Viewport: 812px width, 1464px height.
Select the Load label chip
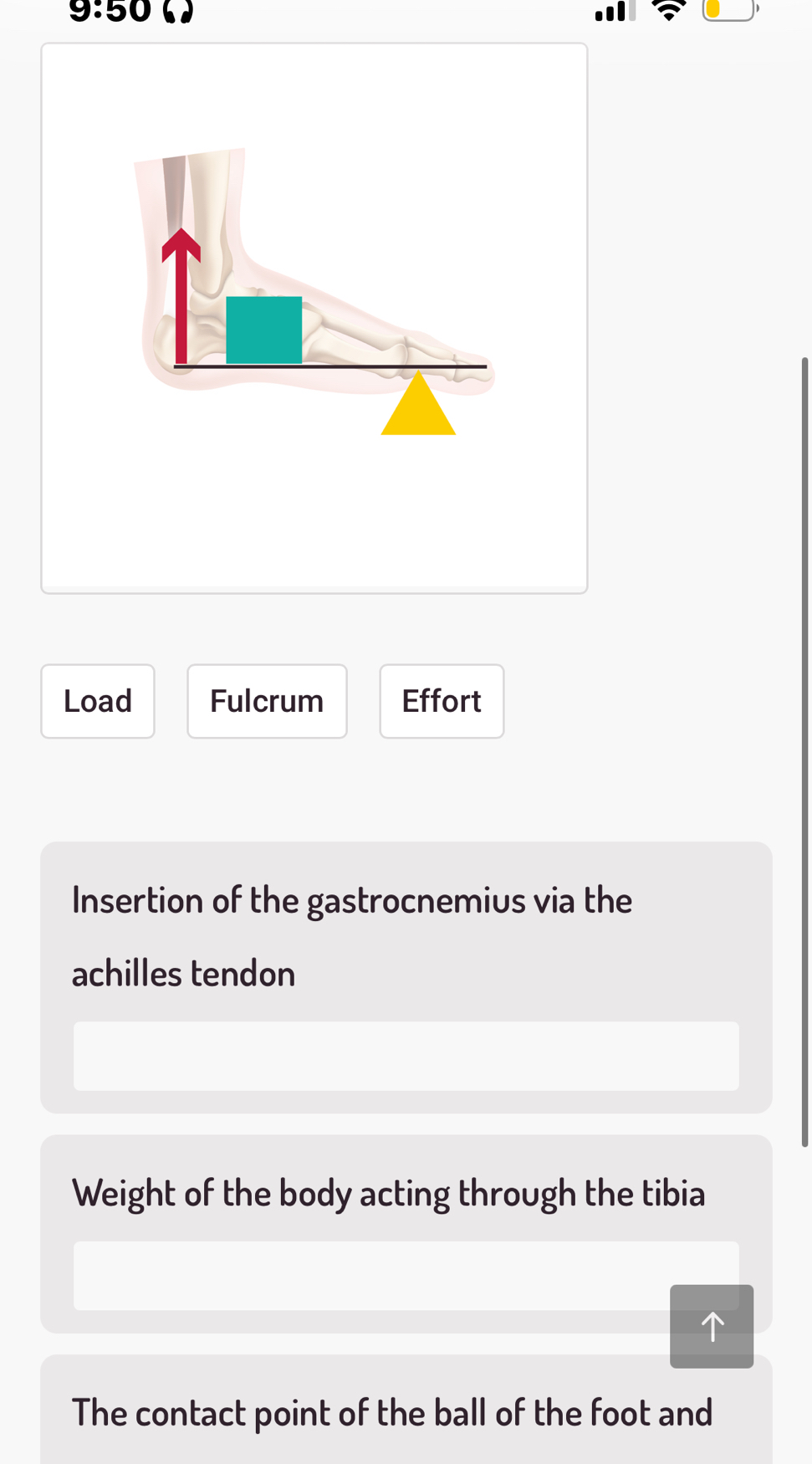[x=98, y=701]
